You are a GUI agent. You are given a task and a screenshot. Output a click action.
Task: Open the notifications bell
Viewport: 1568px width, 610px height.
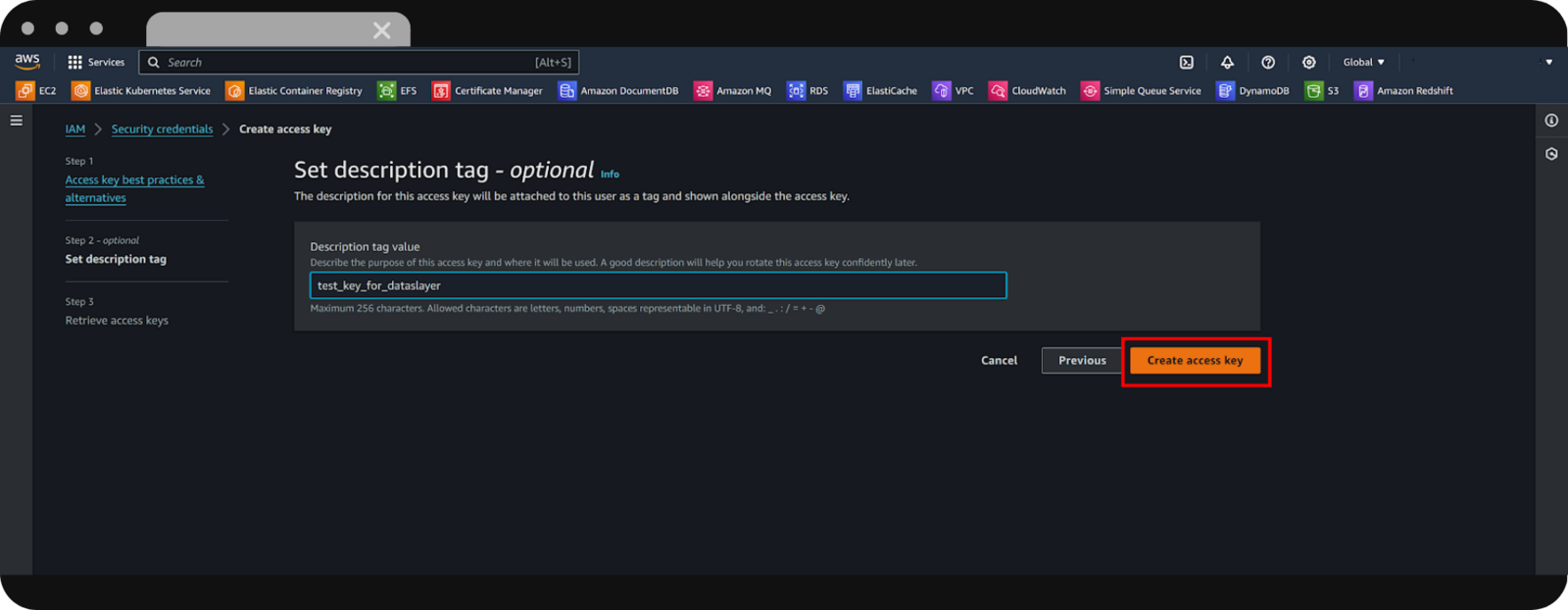[x=1227, y=62]
